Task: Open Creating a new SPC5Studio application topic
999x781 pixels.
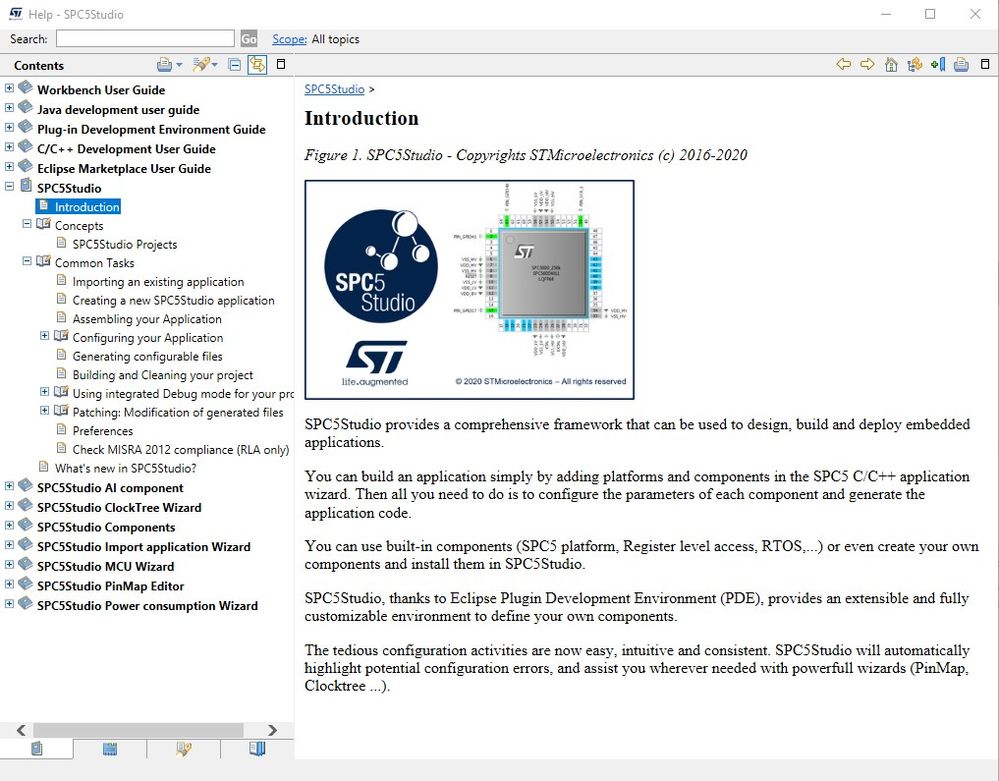Action: tap(173, 300)
